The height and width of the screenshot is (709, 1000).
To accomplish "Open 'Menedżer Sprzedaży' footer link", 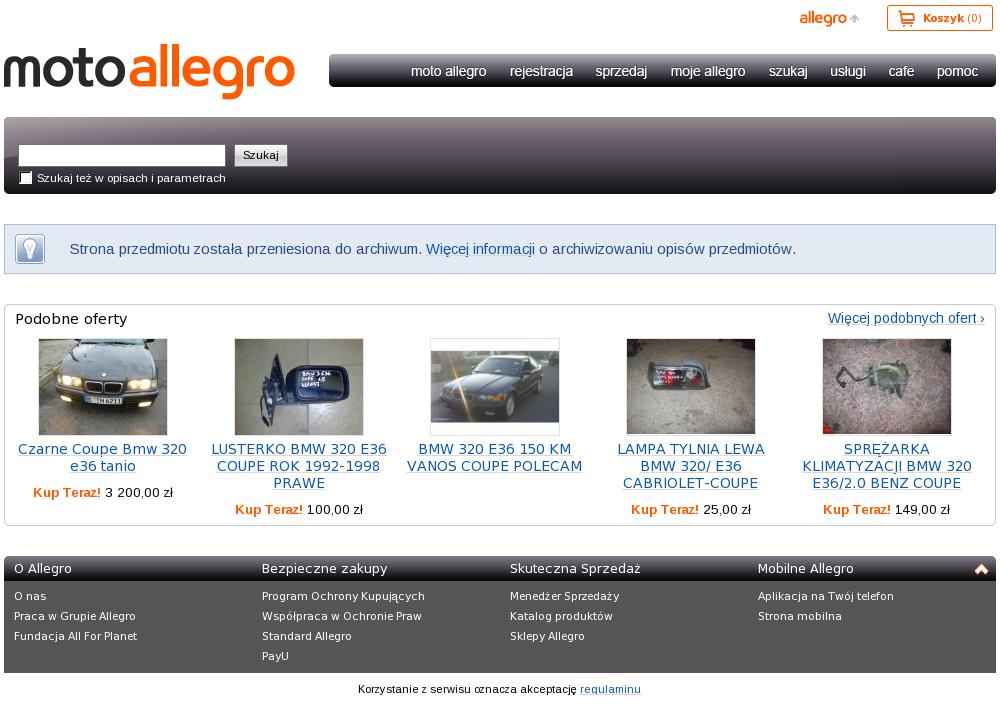I will [564, 596].
